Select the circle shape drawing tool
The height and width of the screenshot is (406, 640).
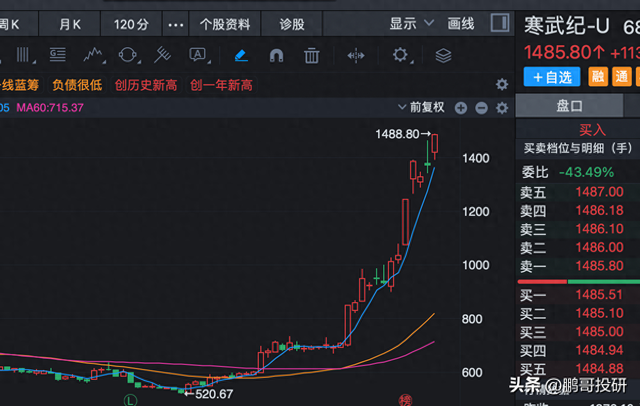coord(127,55)
